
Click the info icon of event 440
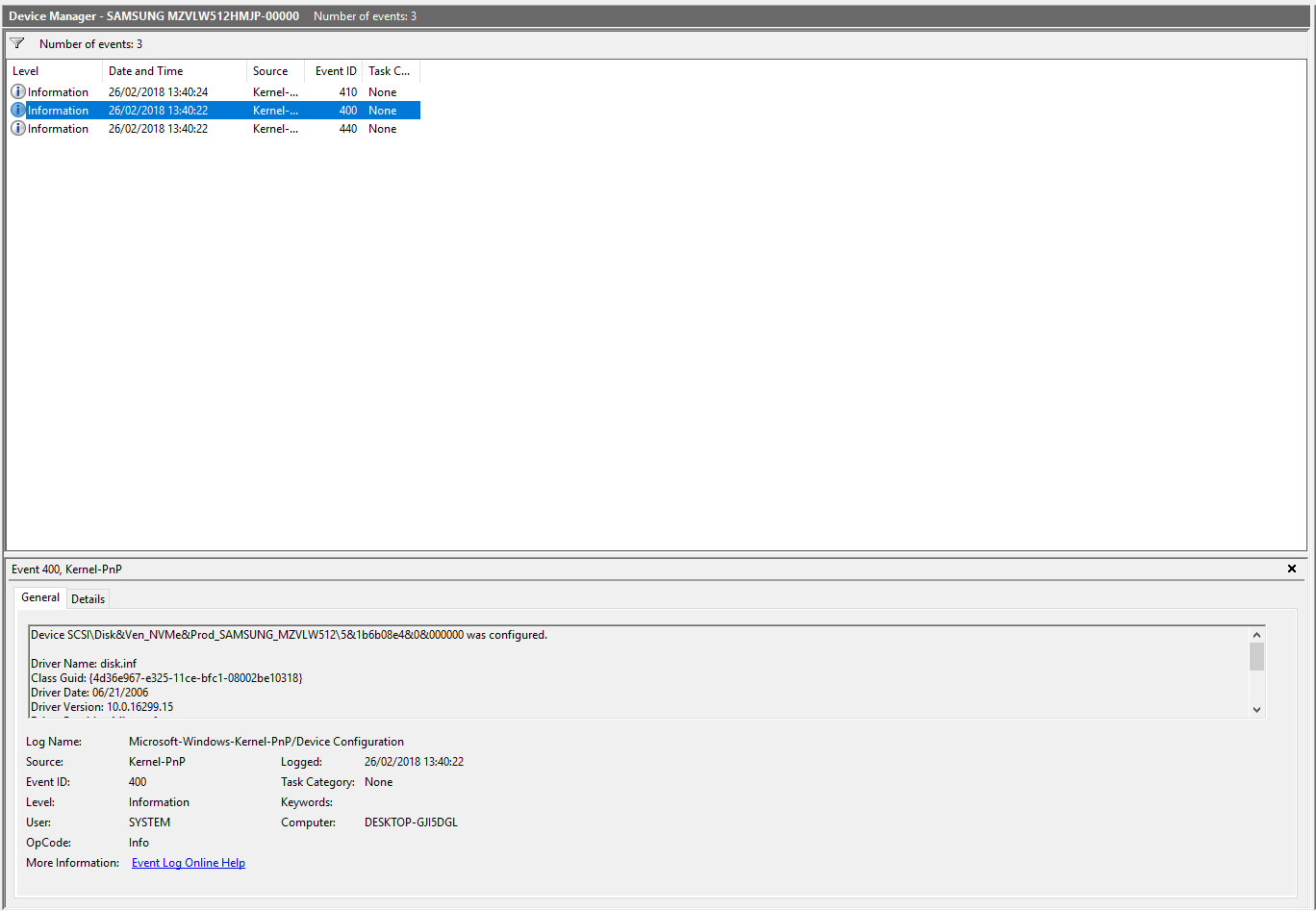pos(18,128)
